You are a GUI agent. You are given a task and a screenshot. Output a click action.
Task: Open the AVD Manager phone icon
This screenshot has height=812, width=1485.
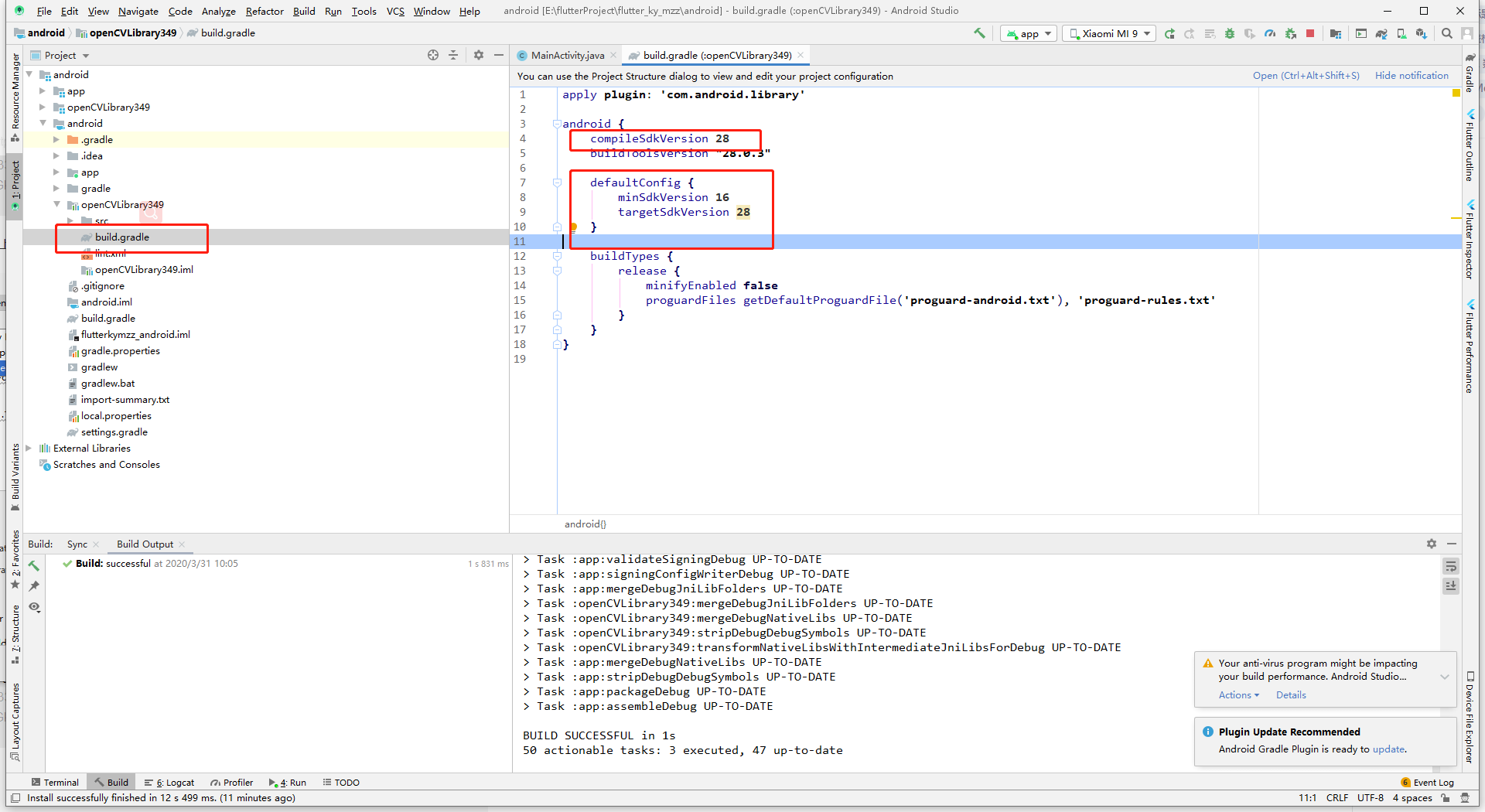click(1401, 33)
